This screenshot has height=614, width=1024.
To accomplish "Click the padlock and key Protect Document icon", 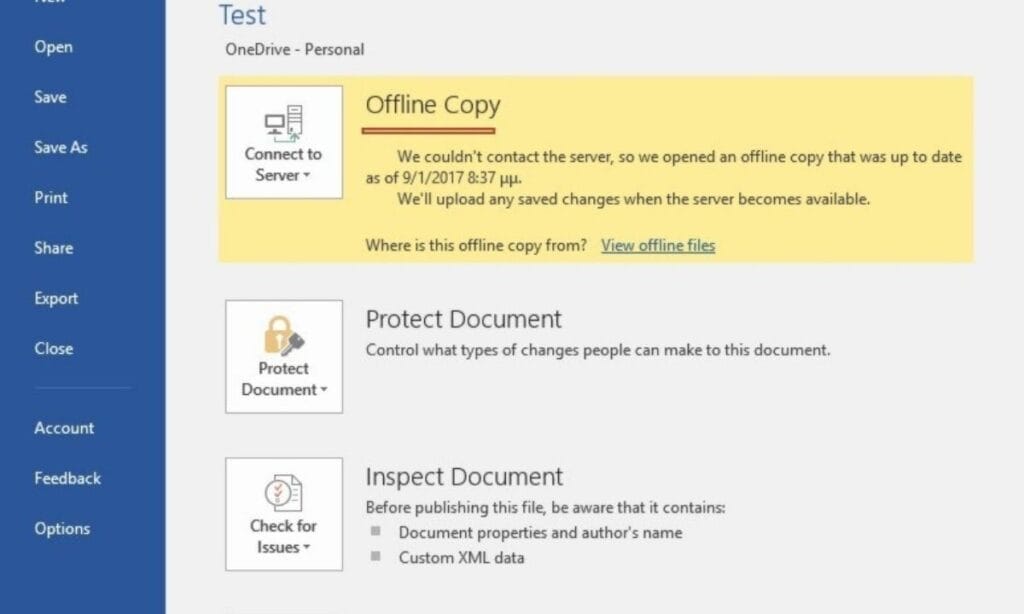I will click(283, 337).
